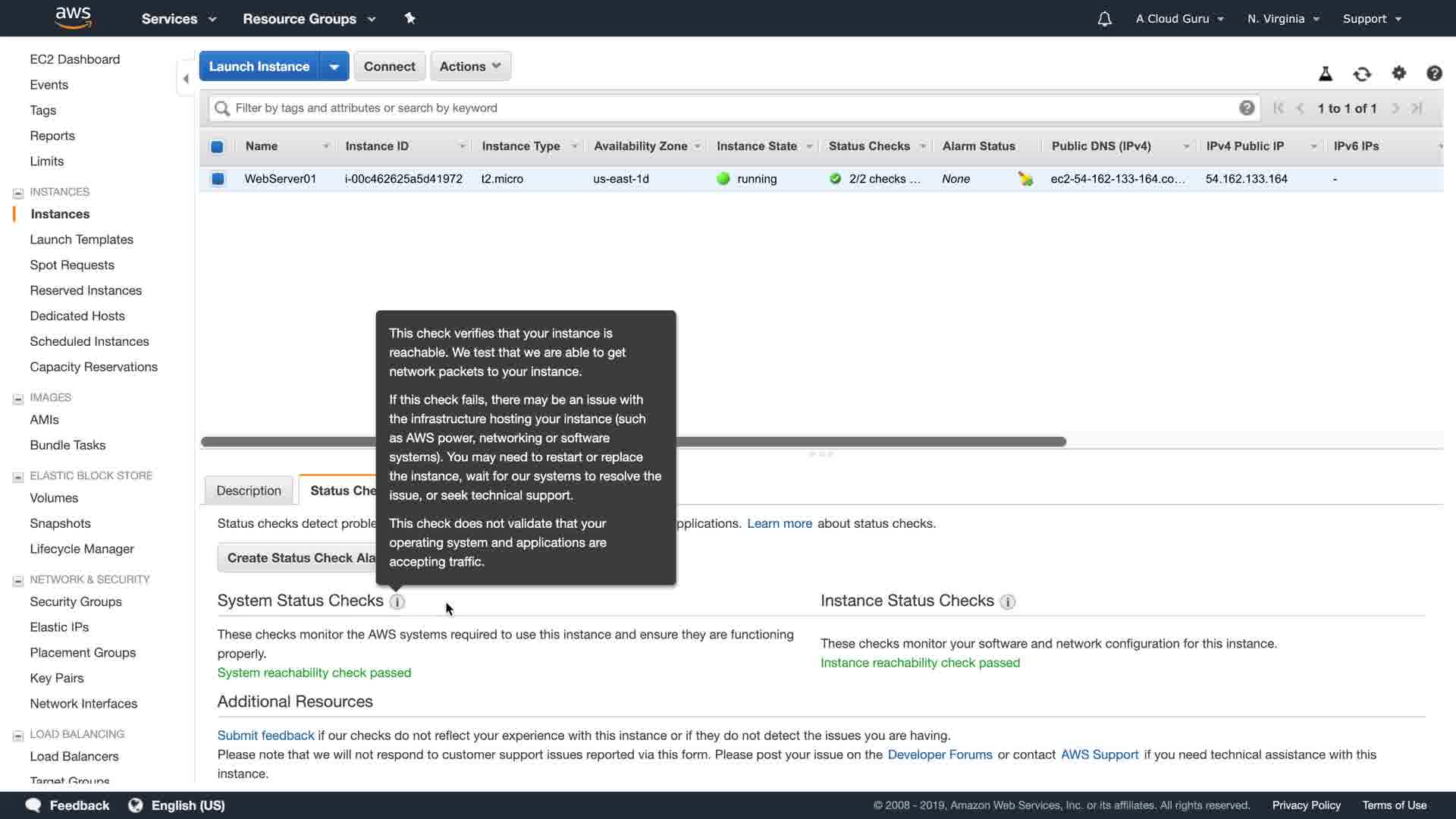The width and height of the screenshot is (1456, 819).
Task: Toggle the select-all instances checkbox
Action: 217,146
